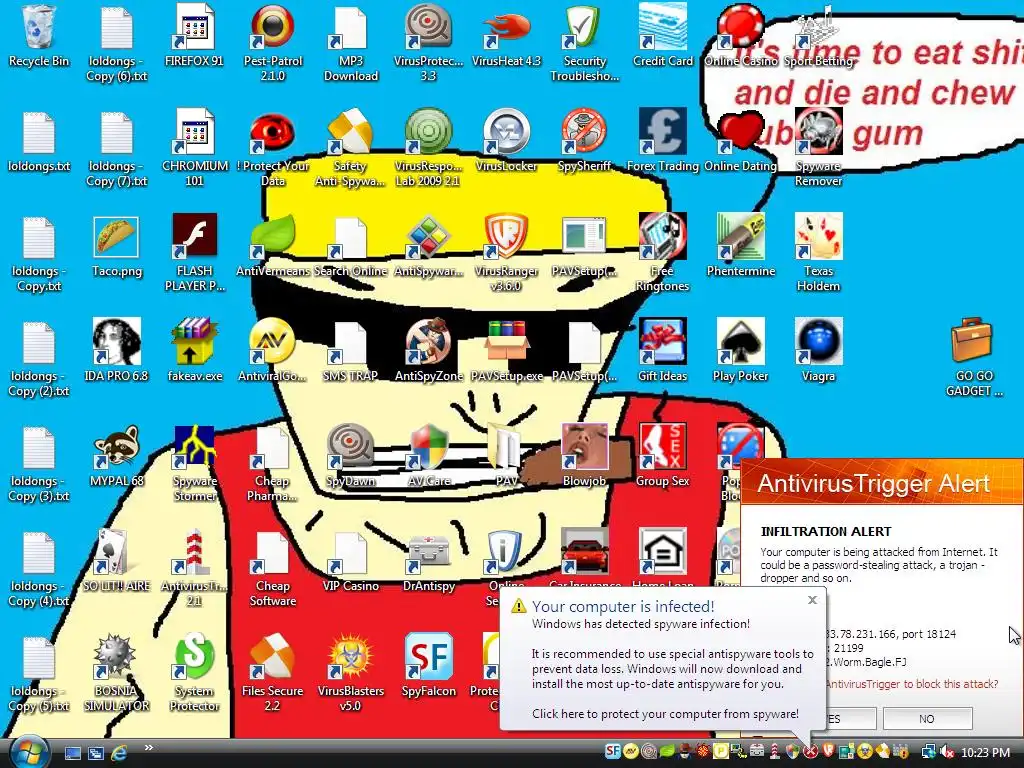Open the Texas Holdem cards icon
Screen dimensions: 1024x768
818,236
